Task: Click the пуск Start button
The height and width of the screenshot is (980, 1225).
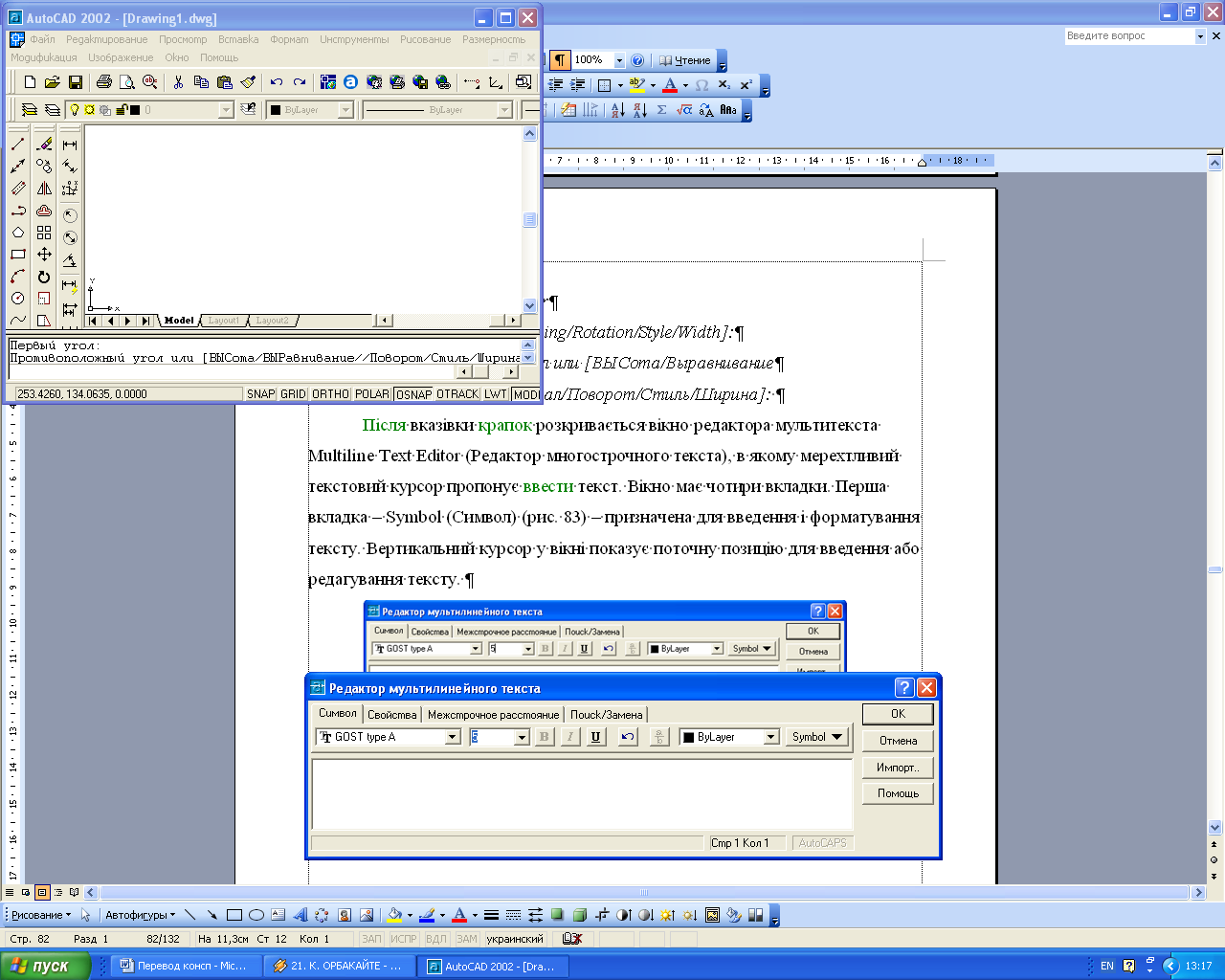Action: coord(45,966)
